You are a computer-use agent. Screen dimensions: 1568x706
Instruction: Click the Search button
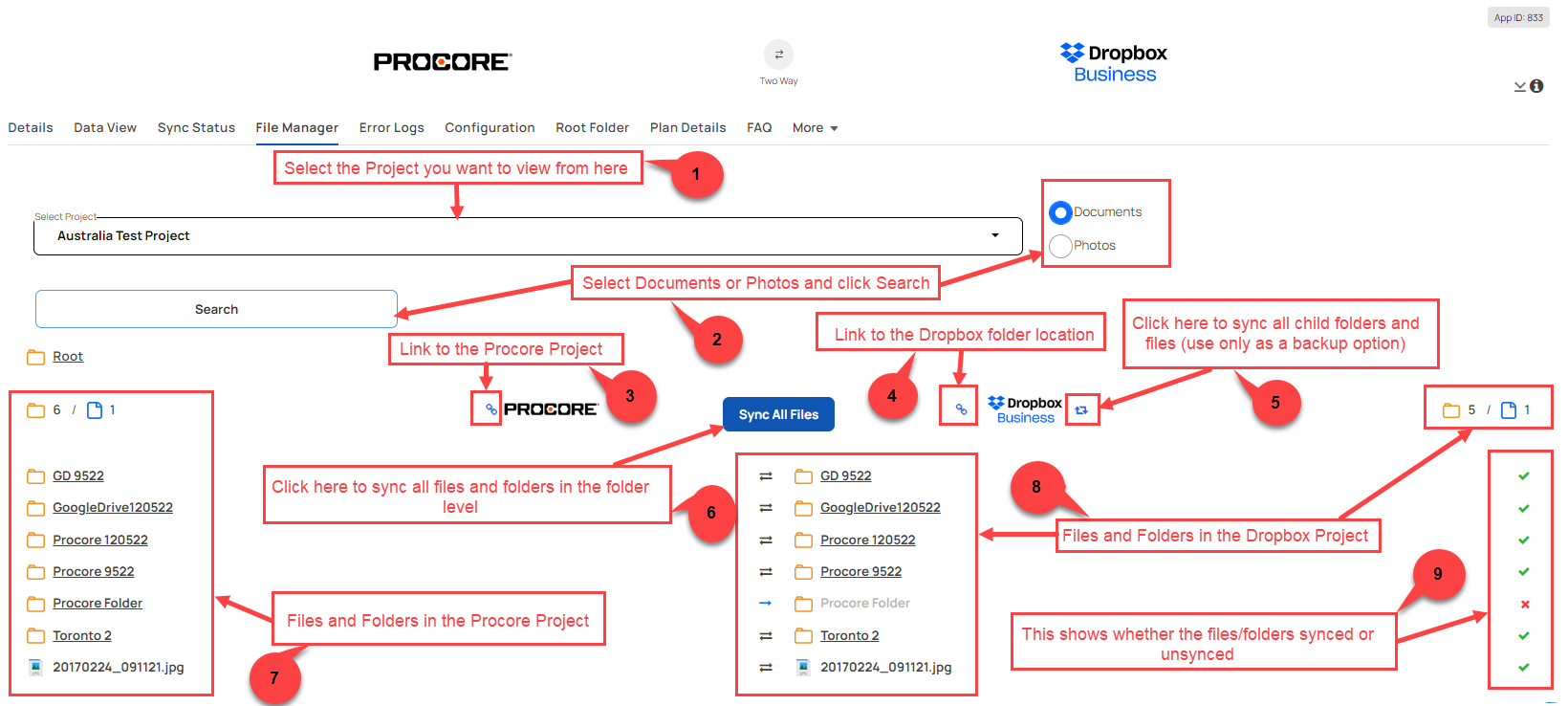[x=216, y=309]
